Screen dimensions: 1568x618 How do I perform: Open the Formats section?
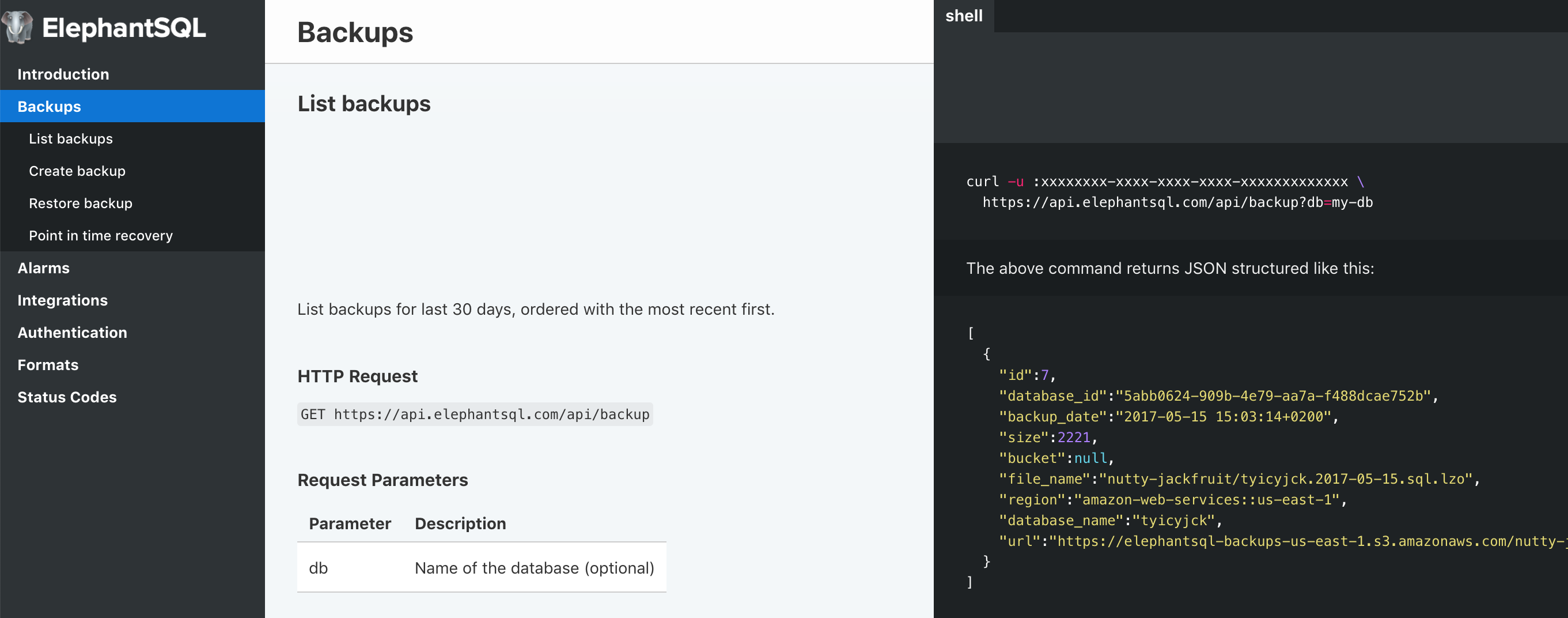(x=47, y=365)
